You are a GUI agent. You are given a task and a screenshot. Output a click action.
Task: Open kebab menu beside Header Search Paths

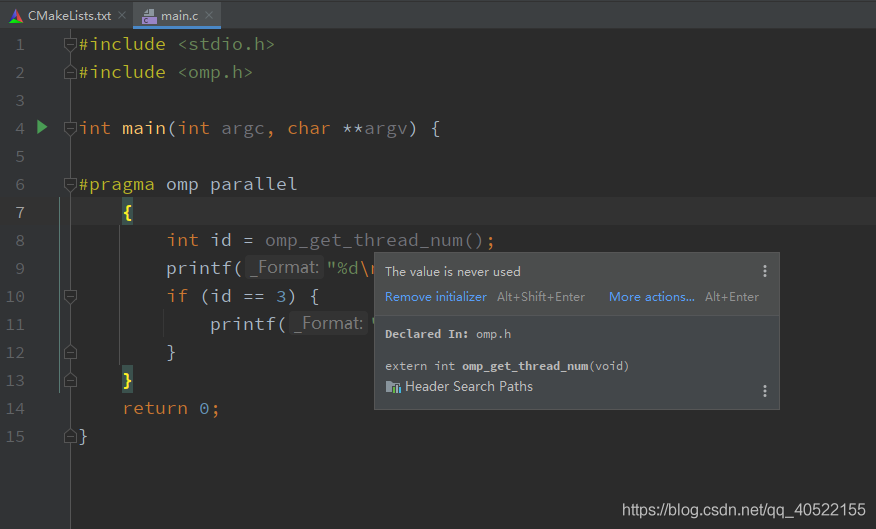765,391
